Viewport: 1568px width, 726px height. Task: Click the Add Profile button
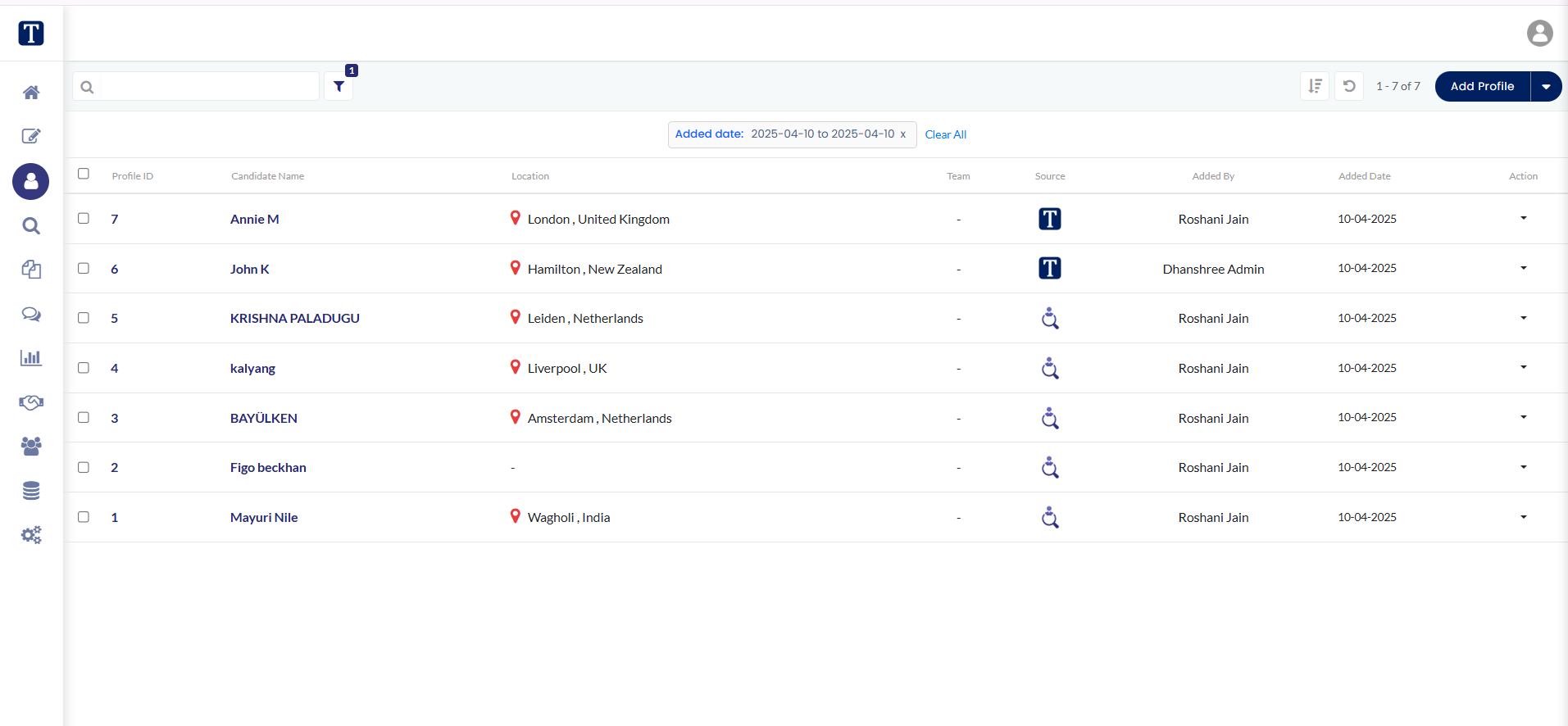click(1482, 86)
